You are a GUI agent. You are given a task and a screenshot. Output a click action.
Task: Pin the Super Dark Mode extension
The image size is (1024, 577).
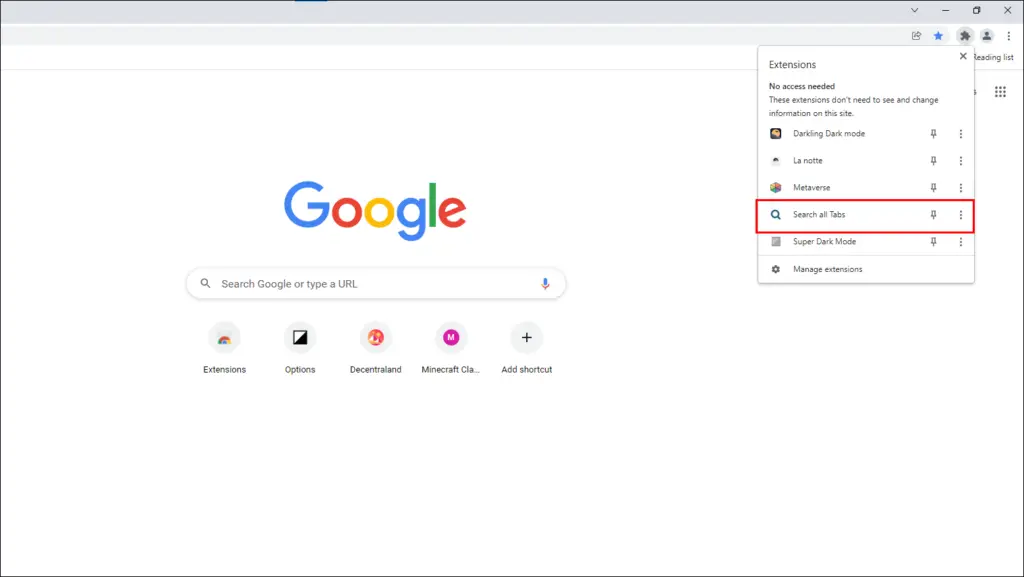(933, 242)
